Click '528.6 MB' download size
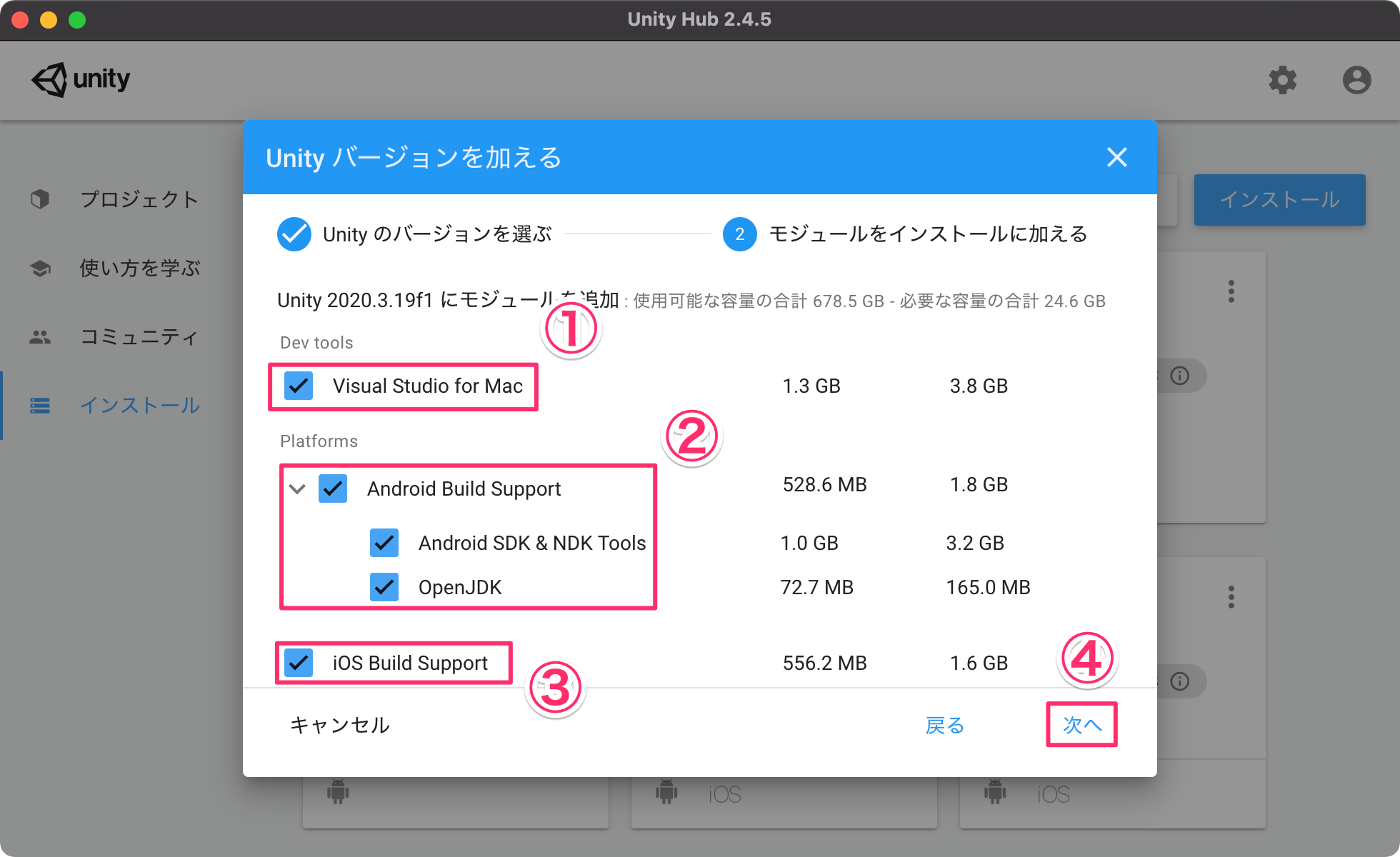 [825, 484]
